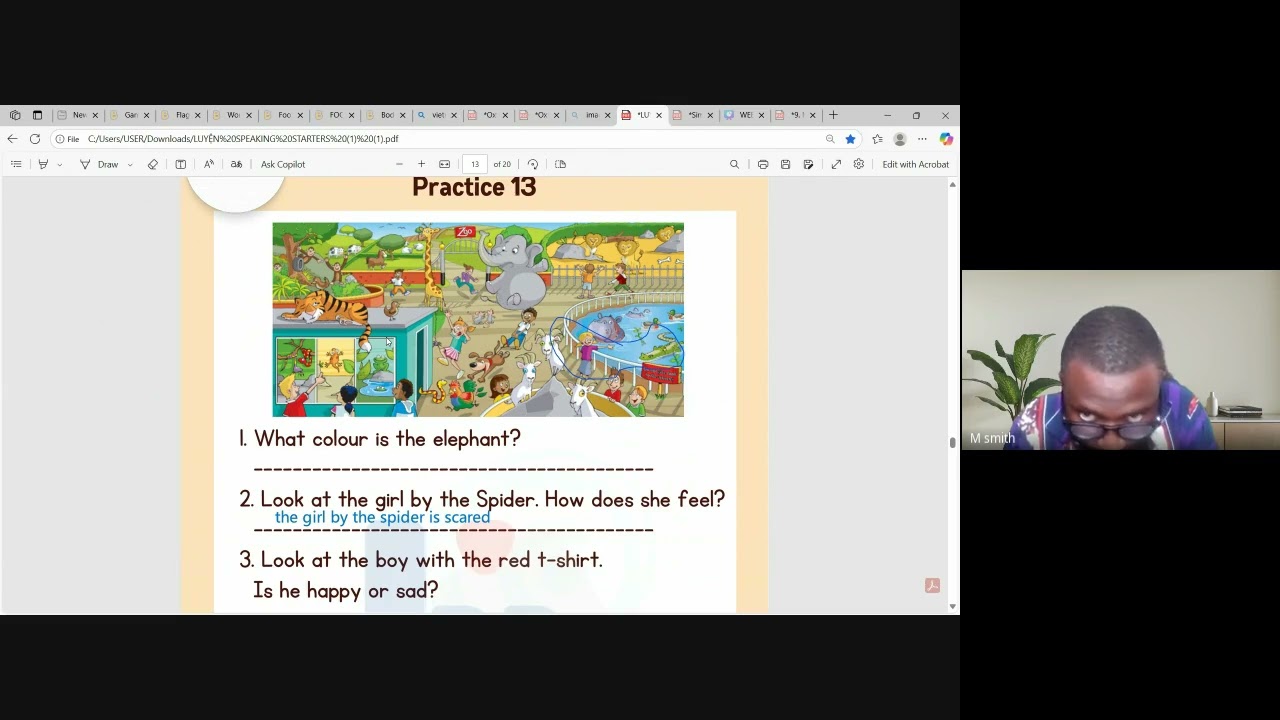Open the browser profile avatar
The width and height of the screenshot is (1280, 720).
coord(900,139)
